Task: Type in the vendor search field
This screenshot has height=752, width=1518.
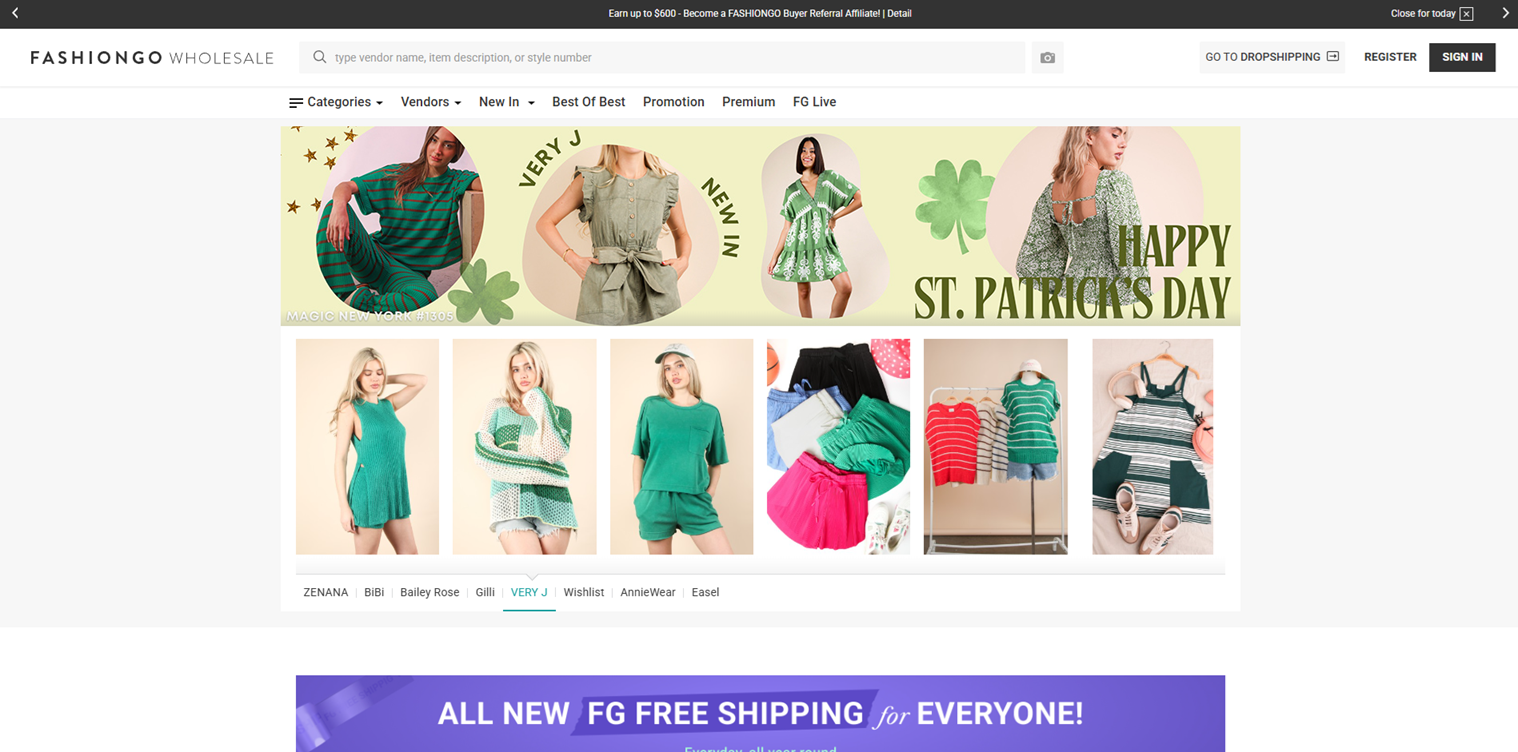Action: (670, 58)
